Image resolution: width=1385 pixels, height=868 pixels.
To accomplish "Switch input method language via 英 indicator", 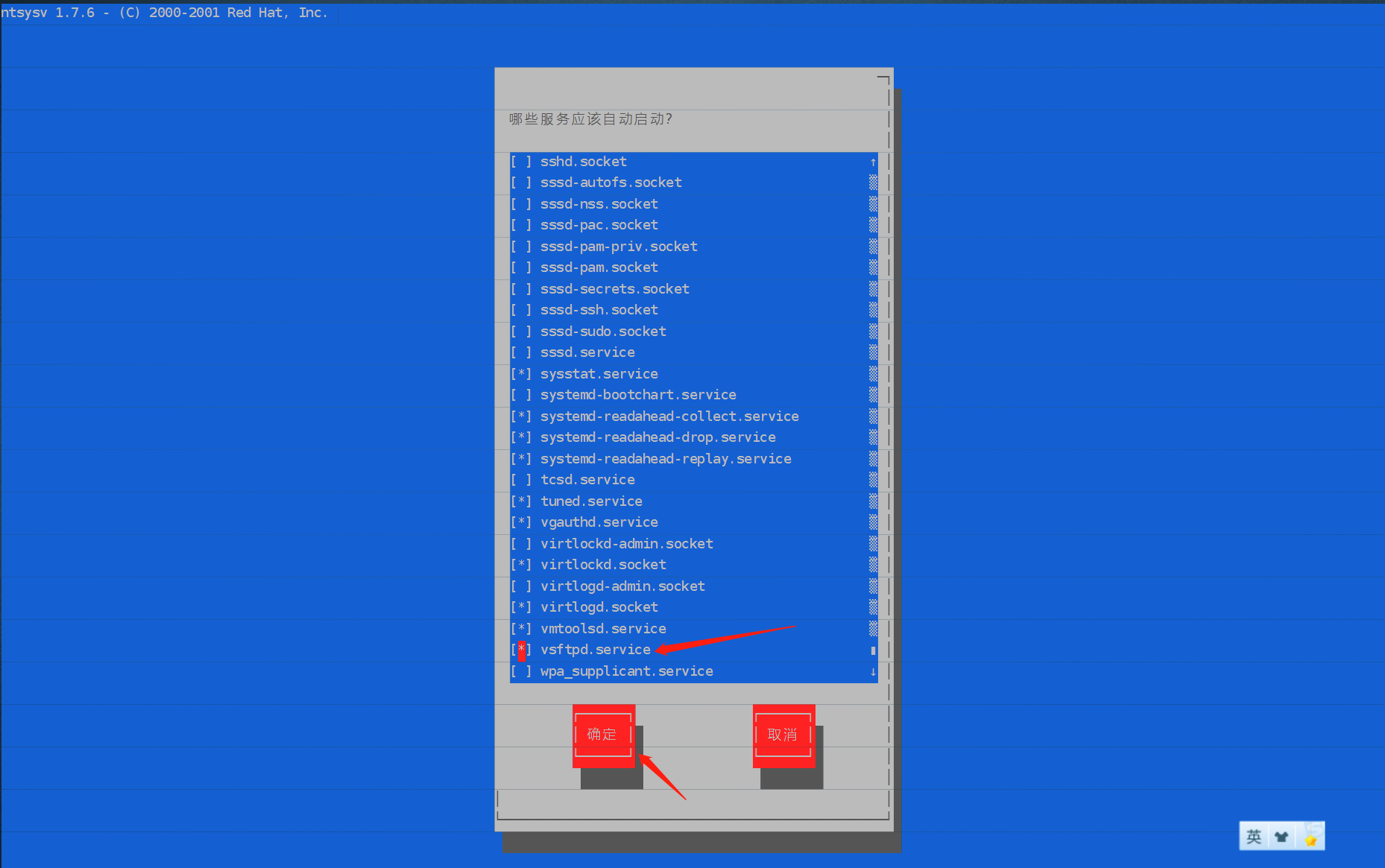I will [x=1253, y=836].
